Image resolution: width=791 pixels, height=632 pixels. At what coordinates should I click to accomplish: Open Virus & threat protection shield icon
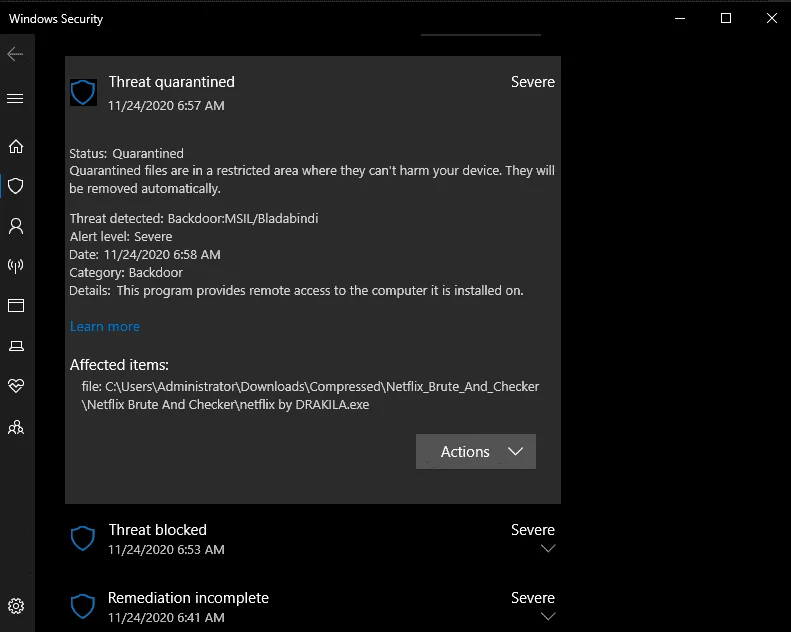coord(16,186)
